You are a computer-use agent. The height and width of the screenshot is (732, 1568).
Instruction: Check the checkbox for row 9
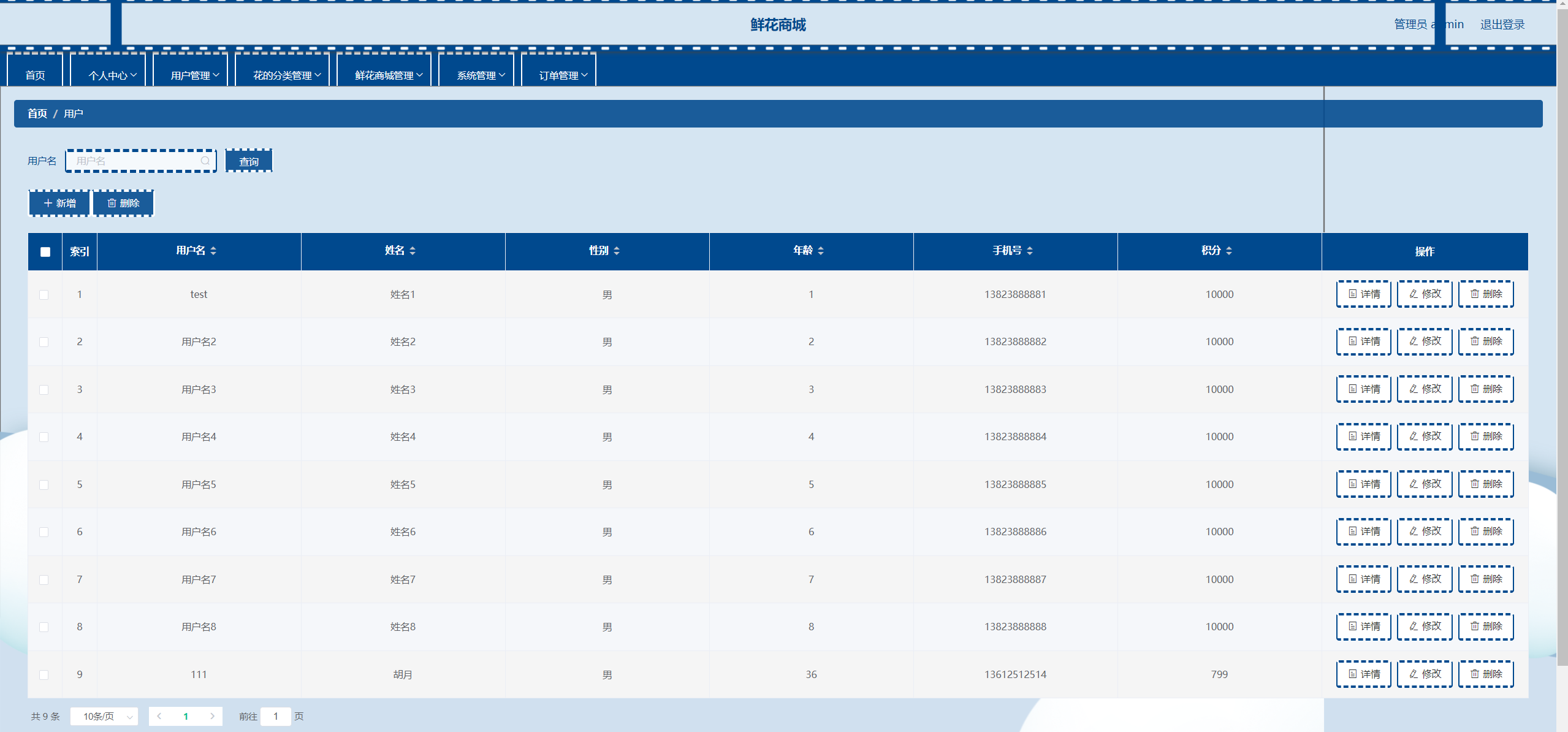44,675
